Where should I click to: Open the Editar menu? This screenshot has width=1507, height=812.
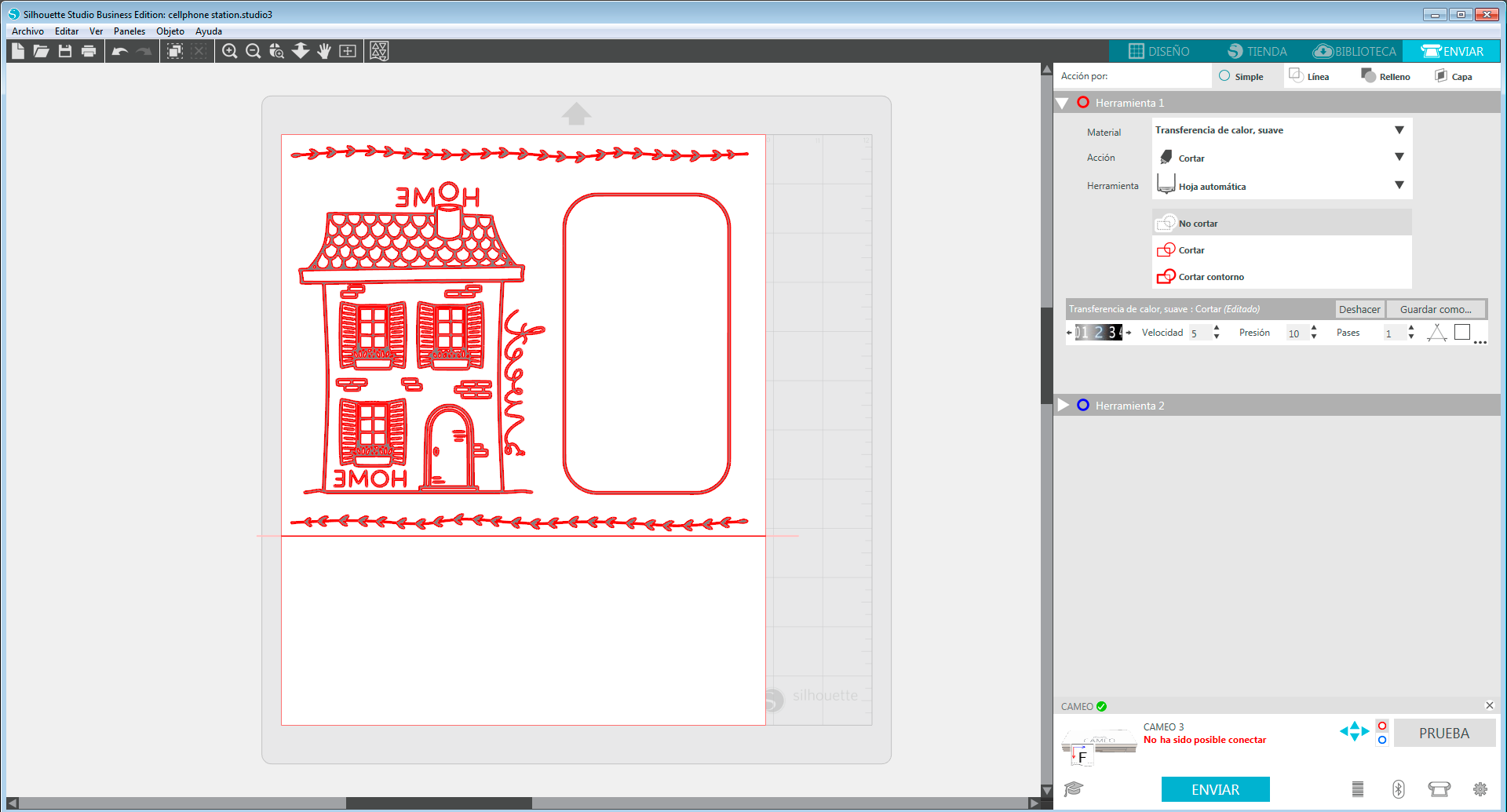[x=67, y=31]
